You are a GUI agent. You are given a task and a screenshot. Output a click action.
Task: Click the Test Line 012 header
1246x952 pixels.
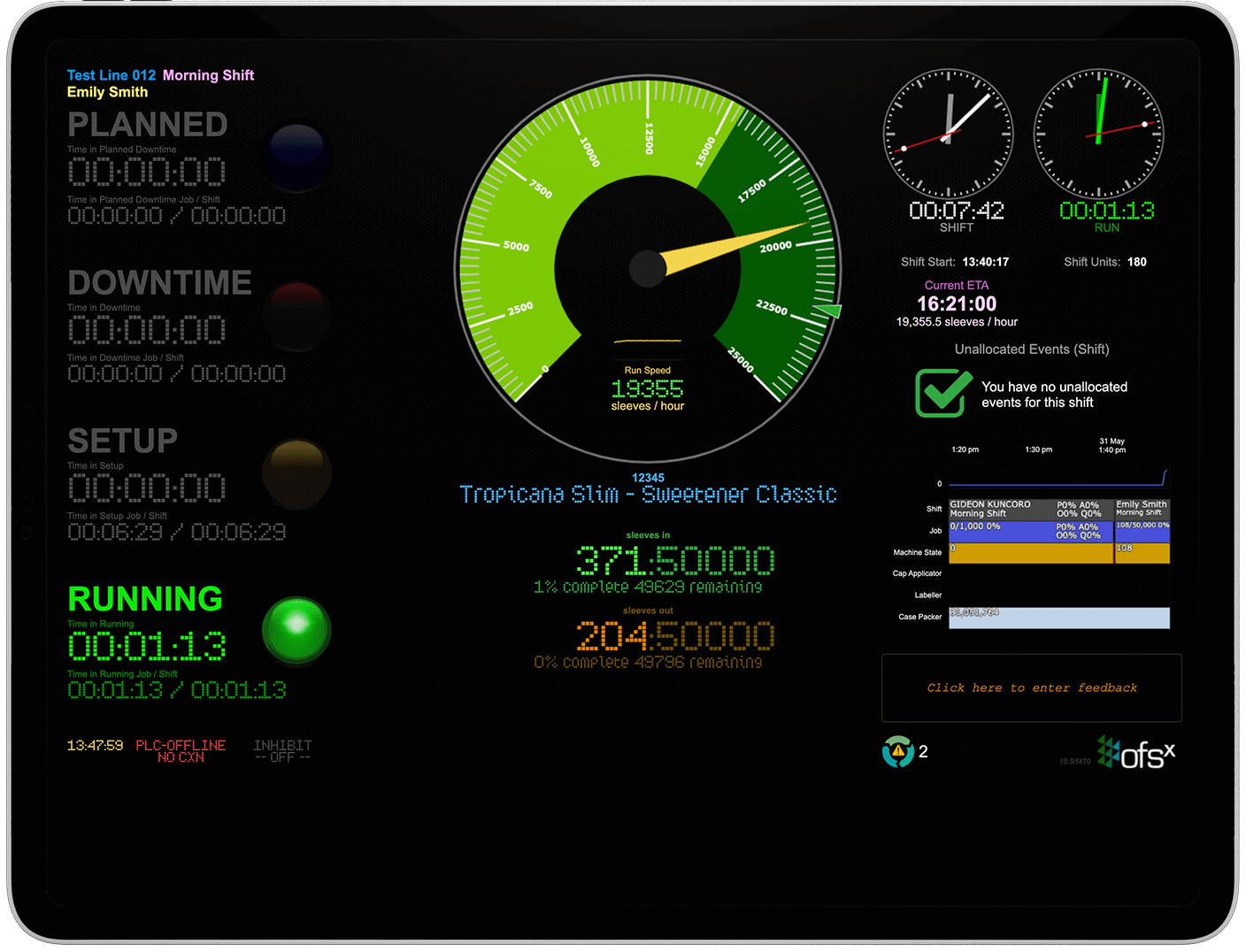point(111,74)
